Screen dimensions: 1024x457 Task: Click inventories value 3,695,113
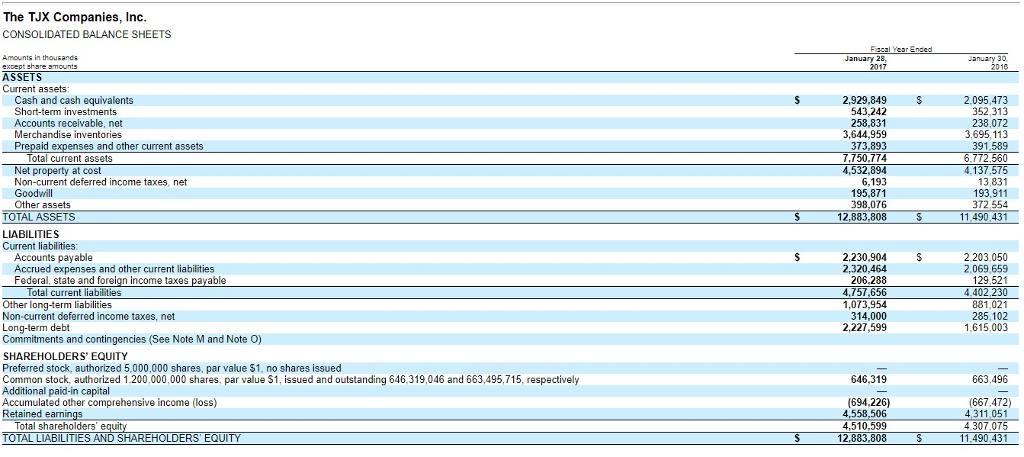coord(986,135)
